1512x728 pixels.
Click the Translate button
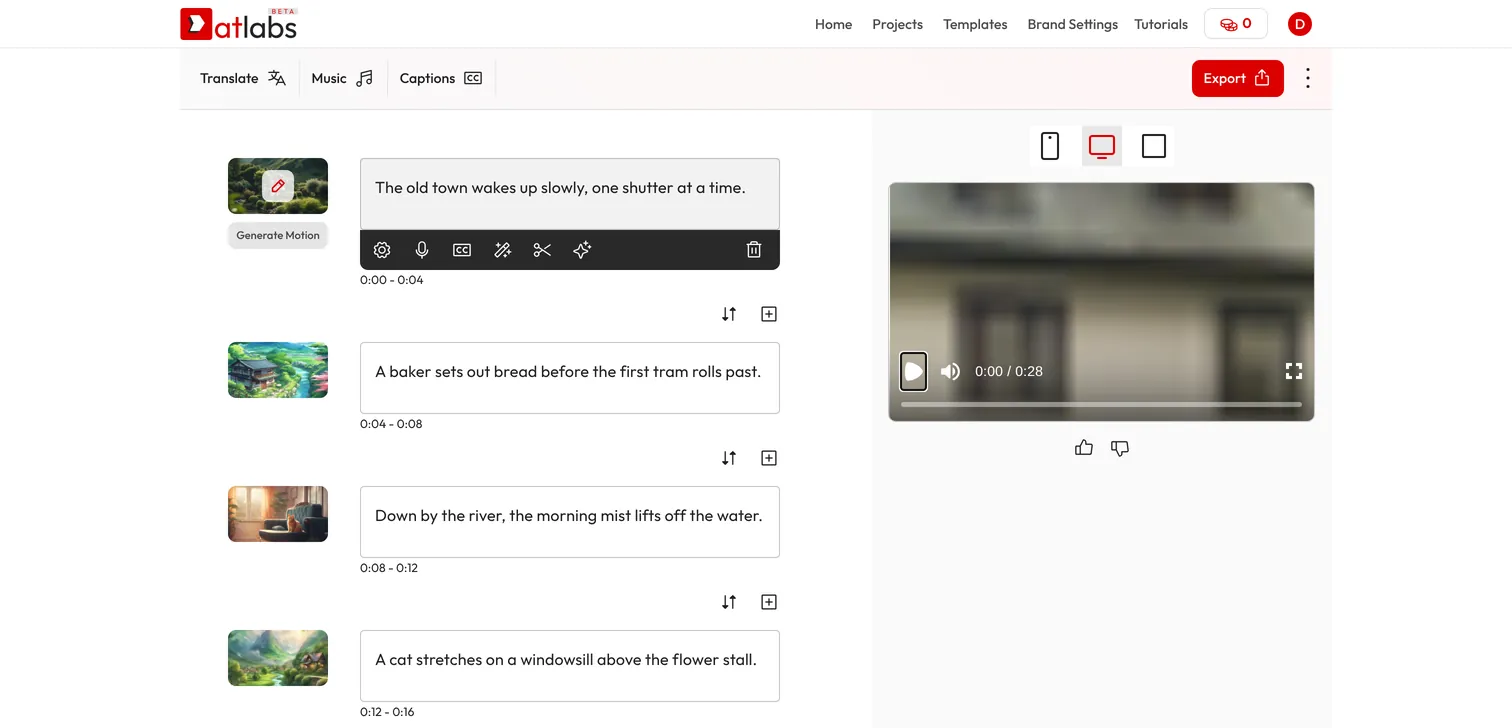pos(243,78)
